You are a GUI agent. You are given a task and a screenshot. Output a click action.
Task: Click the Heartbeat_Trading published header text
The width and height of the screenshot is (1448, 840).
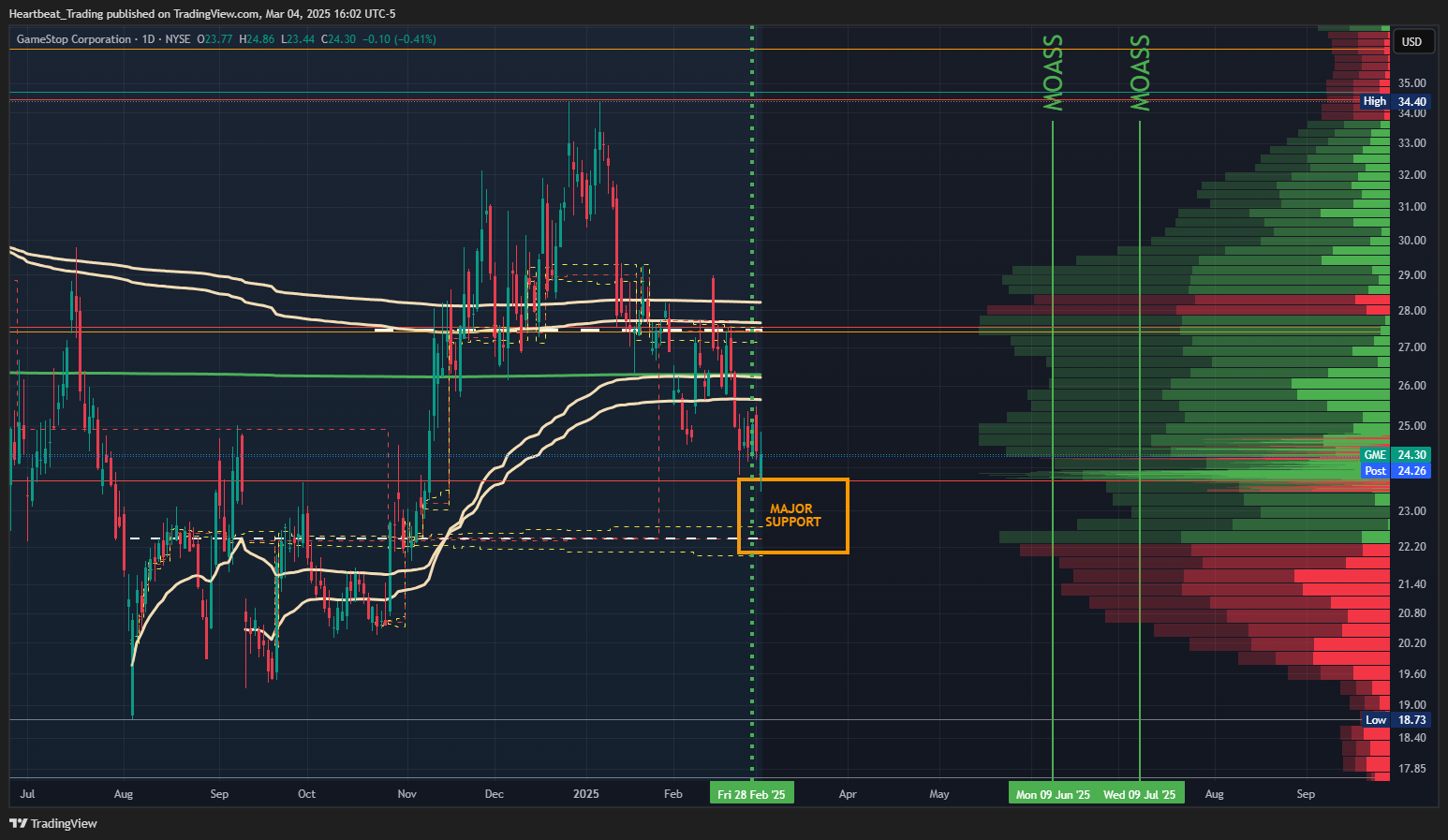point(202,14)
